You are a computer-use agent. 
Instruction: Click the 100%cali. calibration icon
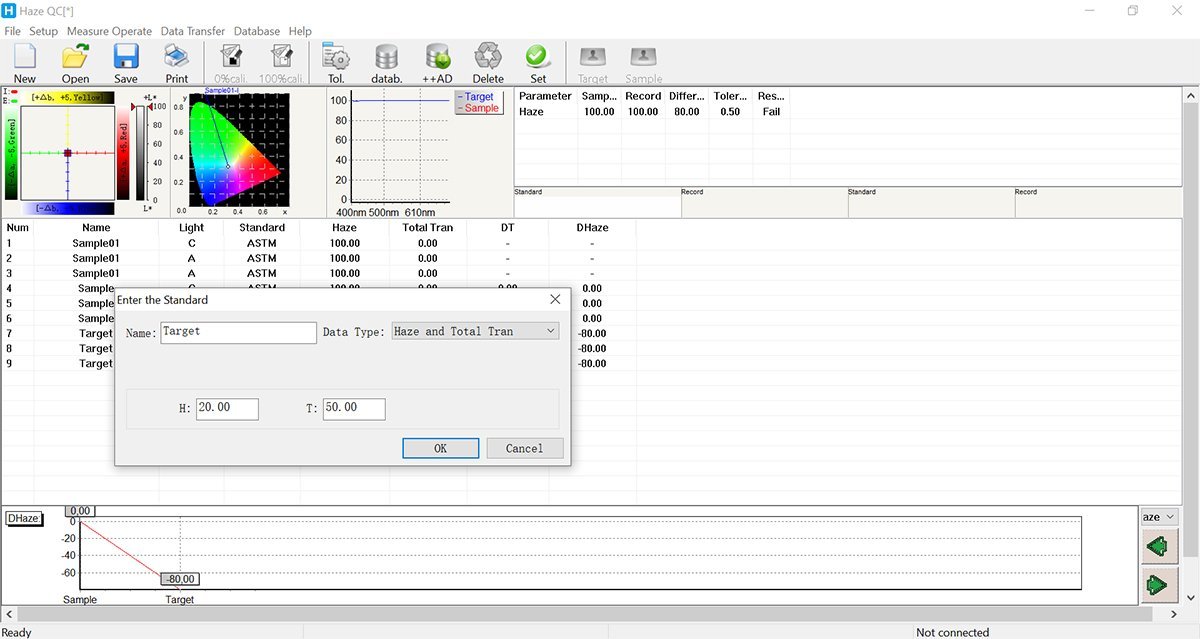tap(282, 63)
